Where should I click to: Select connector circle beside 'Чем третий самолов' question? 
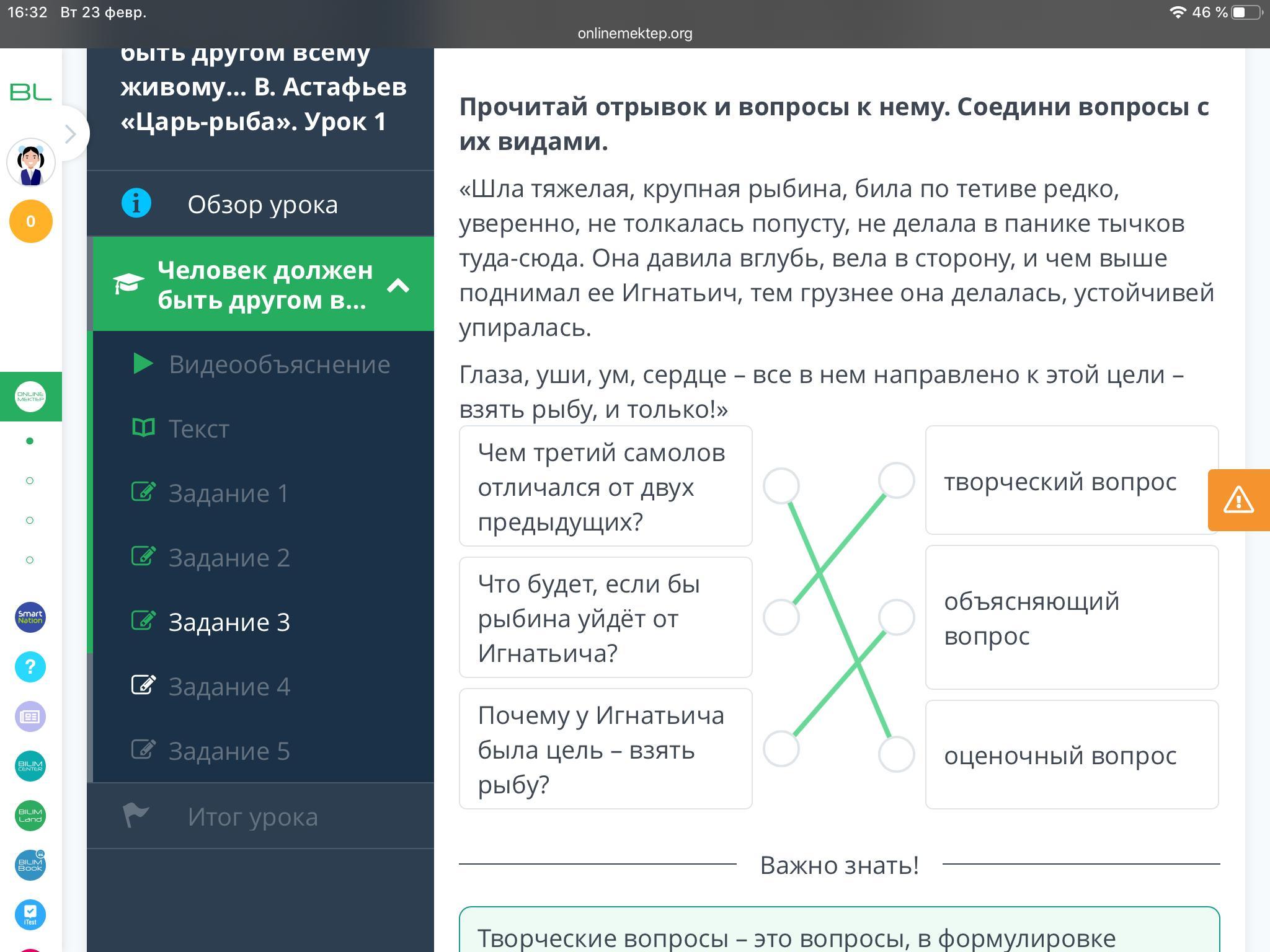click(x=781, y=486)
